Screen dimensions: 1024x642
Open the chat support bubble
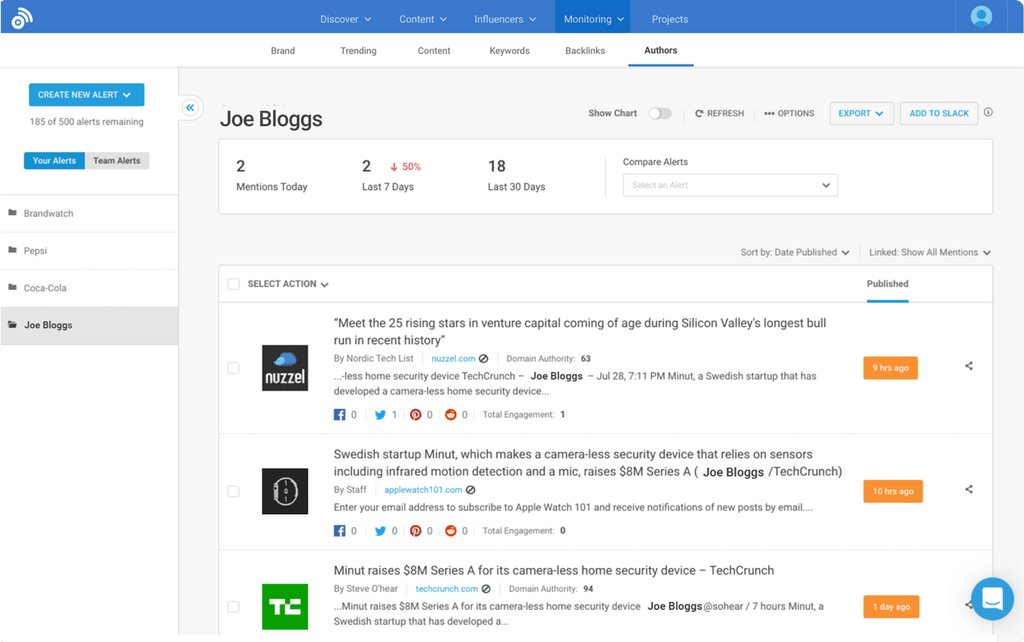992,598
